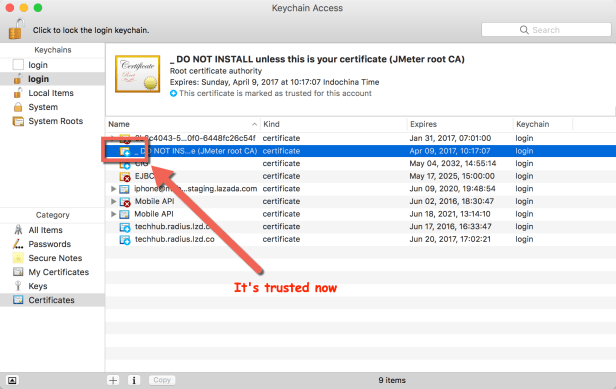The width and height of the screenshot is (616, 389).
Task: Click the Certificates category icon
Action: point(18,300)
